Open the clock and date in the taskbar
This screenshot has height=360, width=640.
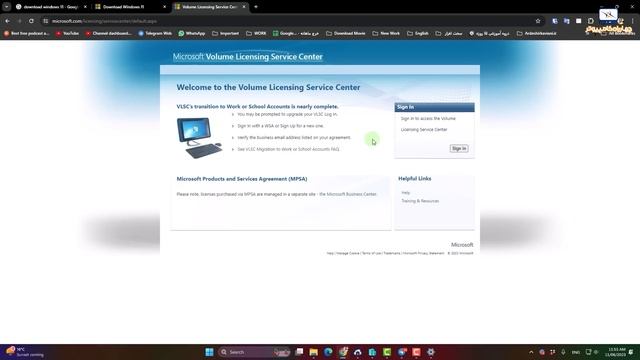tap(616, 352)
